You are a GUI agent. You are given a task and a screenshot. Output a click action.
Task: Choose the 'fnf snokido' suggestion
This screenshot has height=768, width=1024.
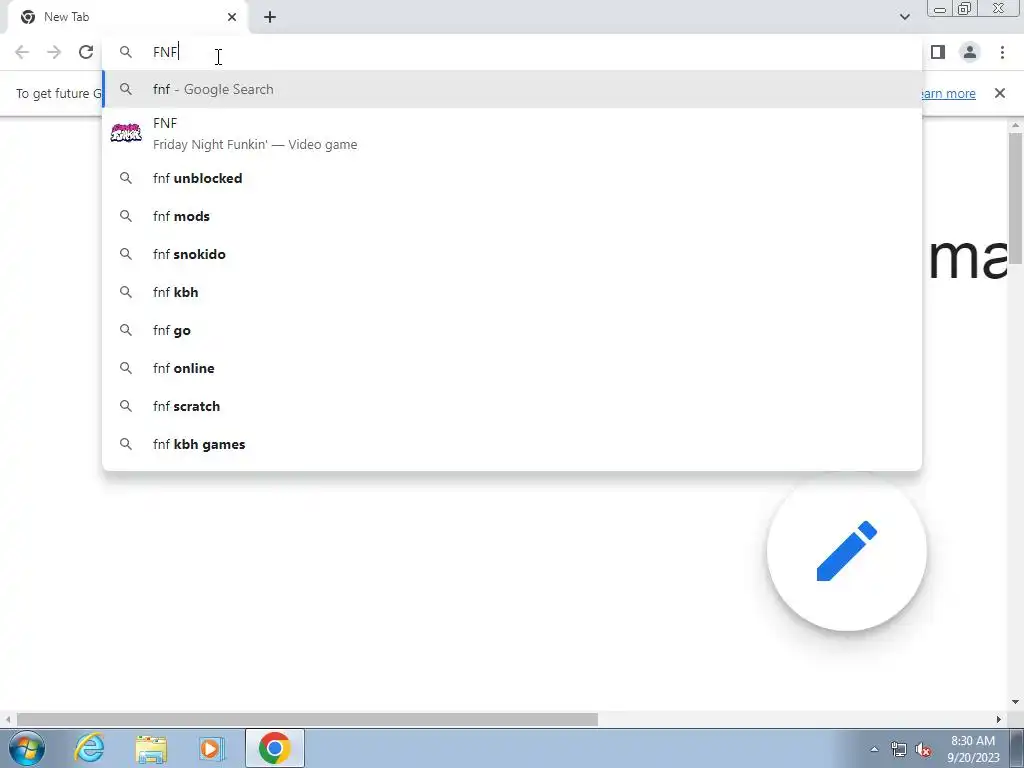coord(512,254)
